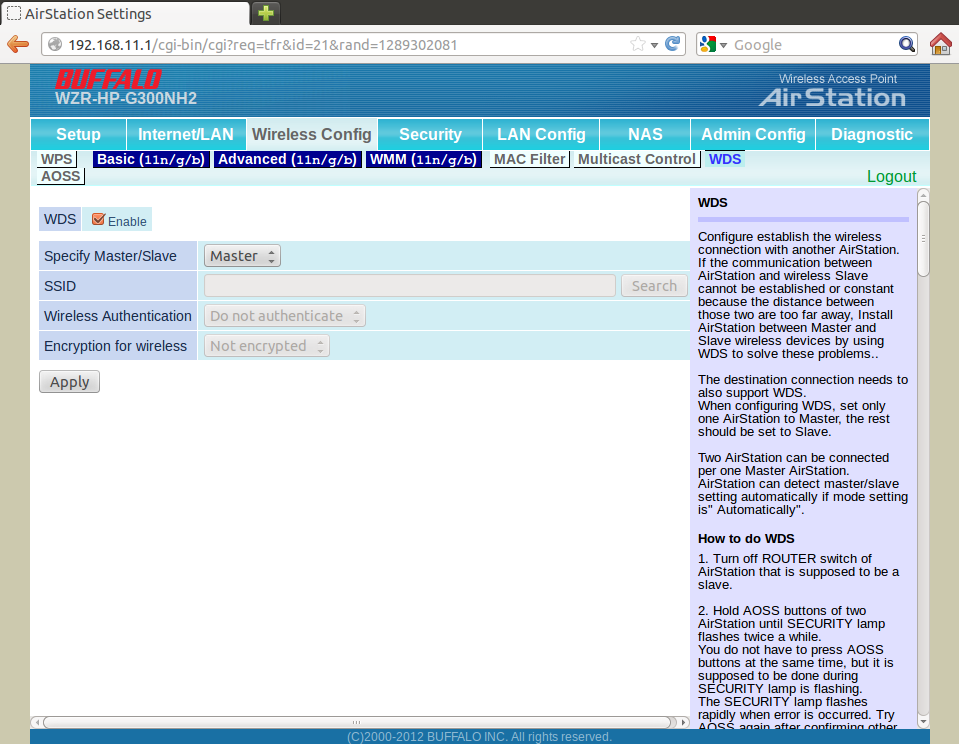The image size is (959, 744).
Task: Click the home icon in browser toolbar
Action: pyautogui.click(x=940, y=44)
